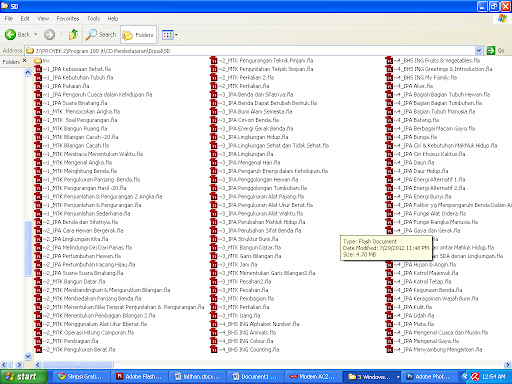Switch to Adobe Flash taskbar button

[138, 377]
